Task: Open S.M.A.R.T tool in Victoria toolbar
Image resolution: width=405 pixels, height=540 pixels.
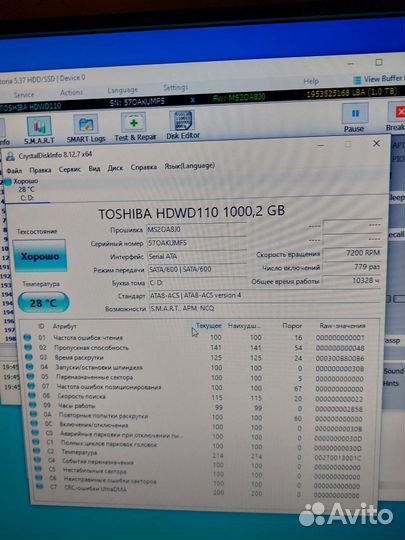Action: [39, 130]
